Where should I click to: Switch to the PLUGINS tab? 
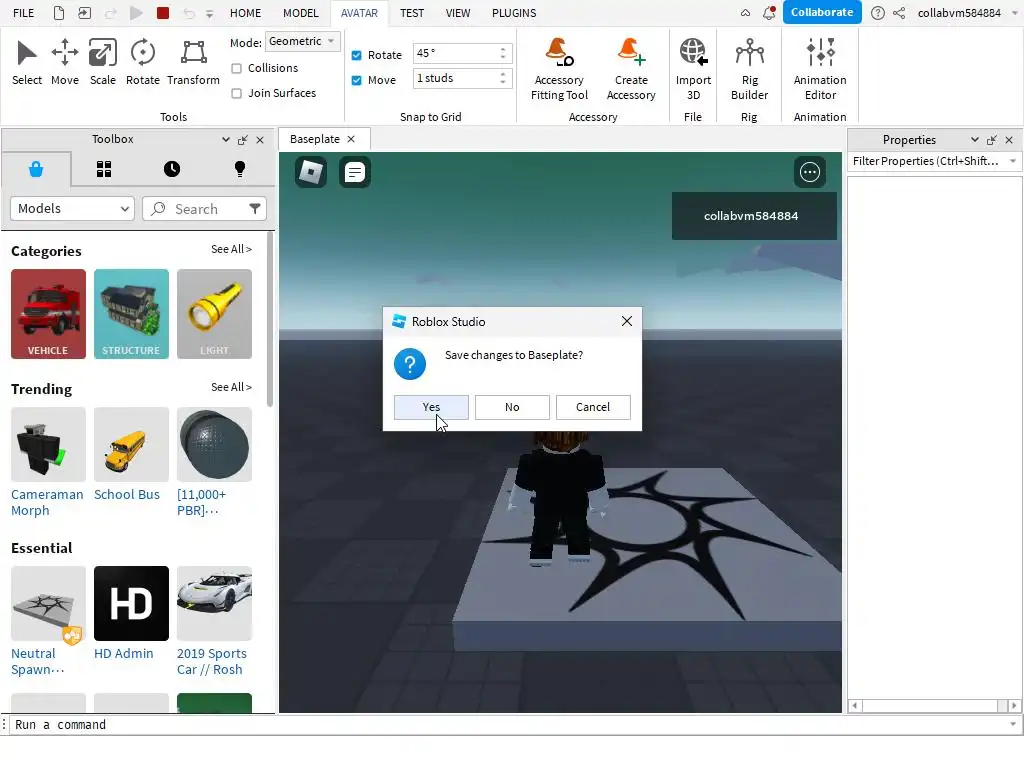pyautogui.click(x=514, y=12)
